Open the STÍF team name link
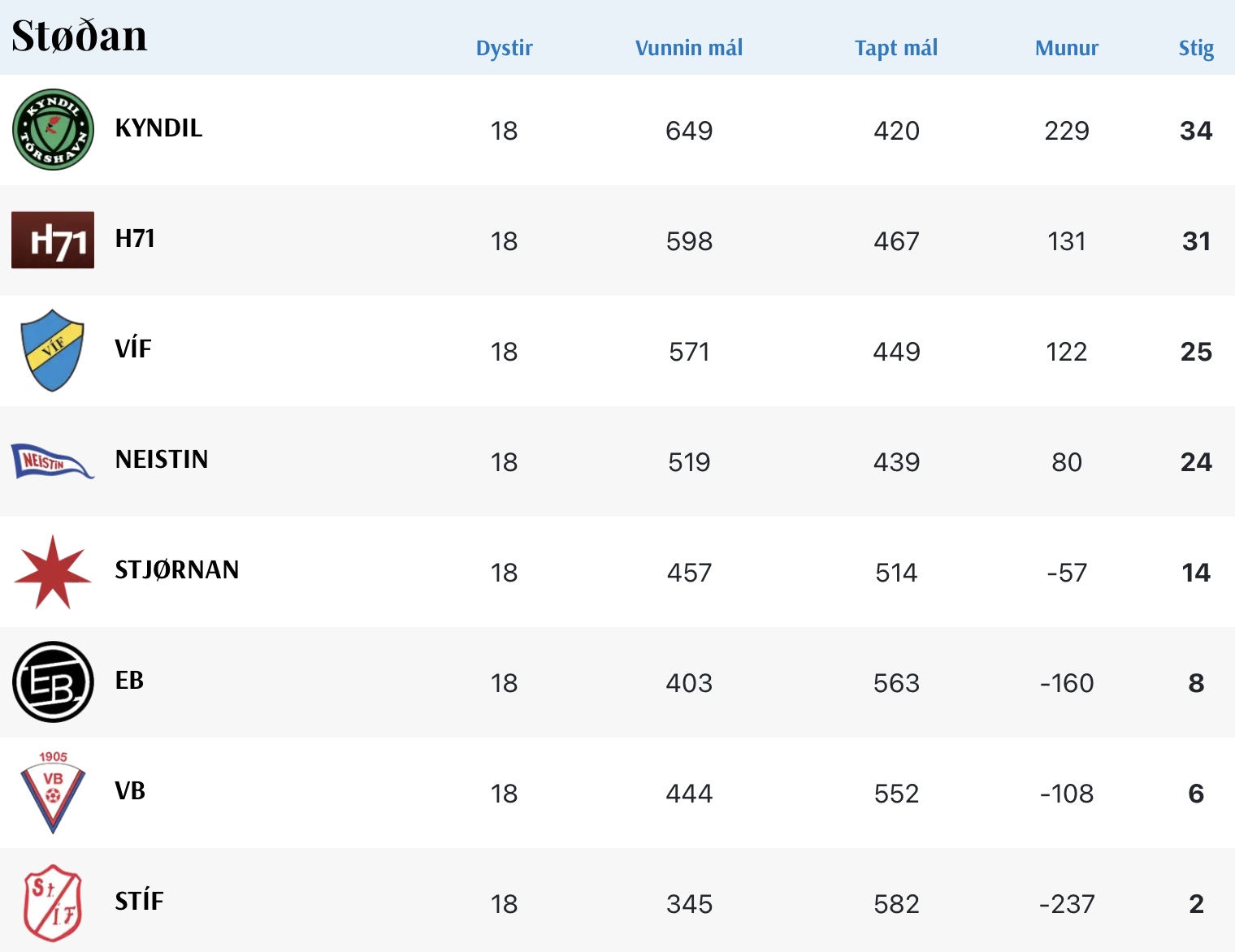 [139, 902]
